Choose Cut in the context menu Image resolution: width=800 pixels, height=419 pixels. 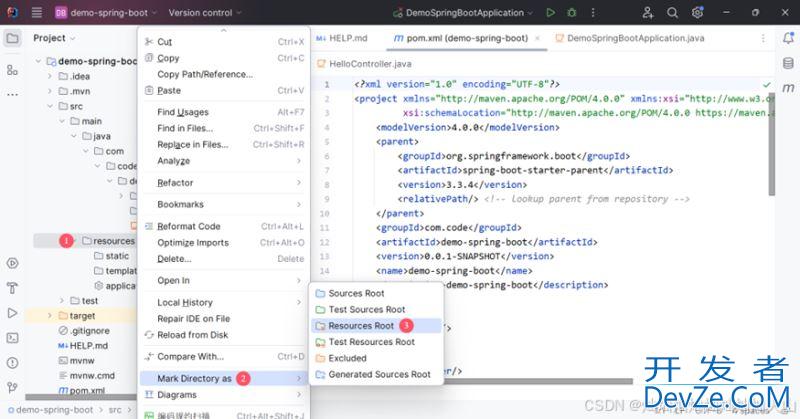click(224, 42)
